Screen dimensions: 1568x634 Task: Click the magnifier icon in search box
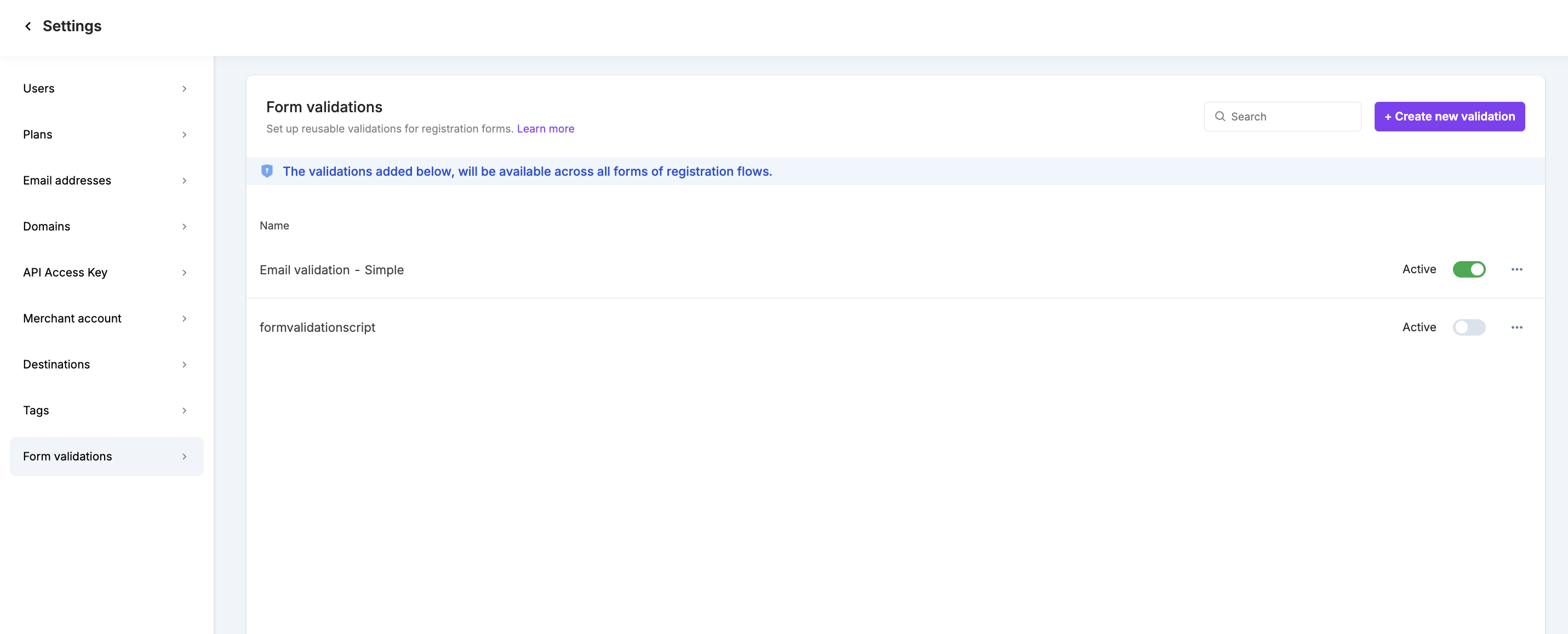tap(1220, 116)
